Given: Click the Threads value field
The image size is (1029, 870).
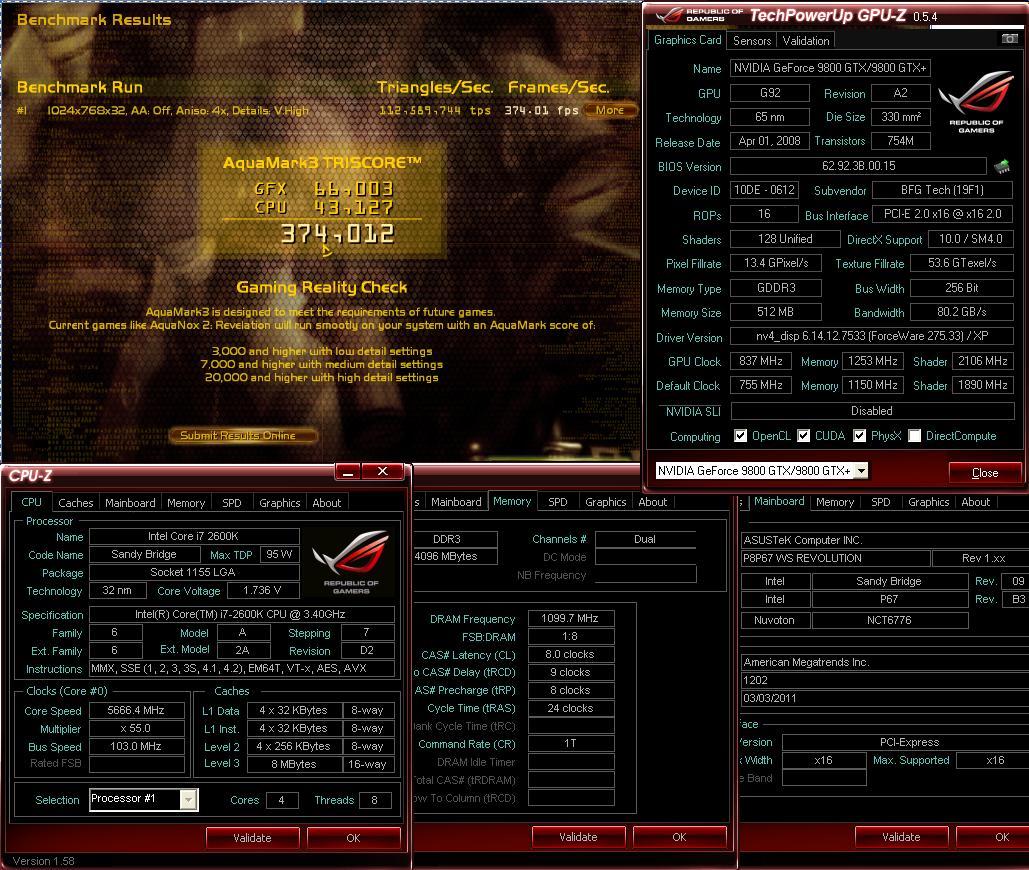Looking at the screenshot, I should pyautogui.click(x=375, y=800).
